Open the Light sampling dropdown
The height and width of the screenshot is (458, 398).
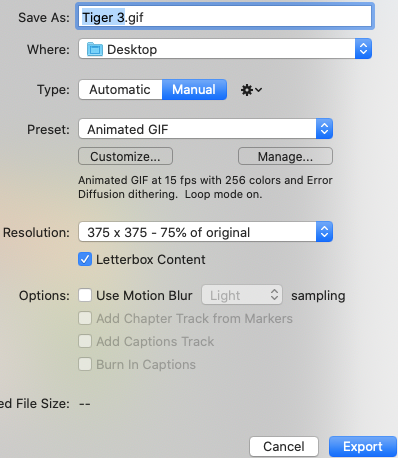(x=242, y=295)
